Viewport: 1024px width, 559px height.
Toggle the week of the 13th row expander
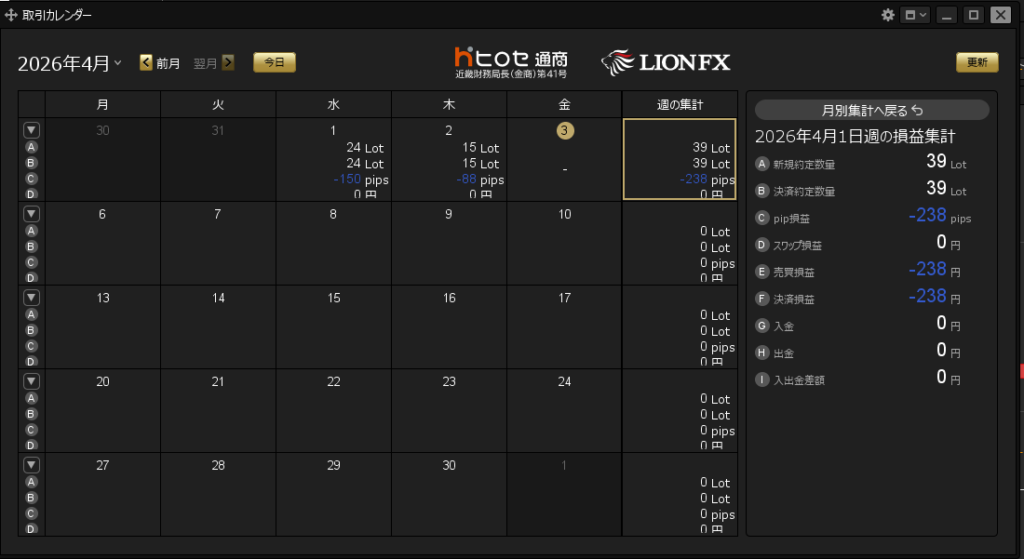click(x=31, y=298)
